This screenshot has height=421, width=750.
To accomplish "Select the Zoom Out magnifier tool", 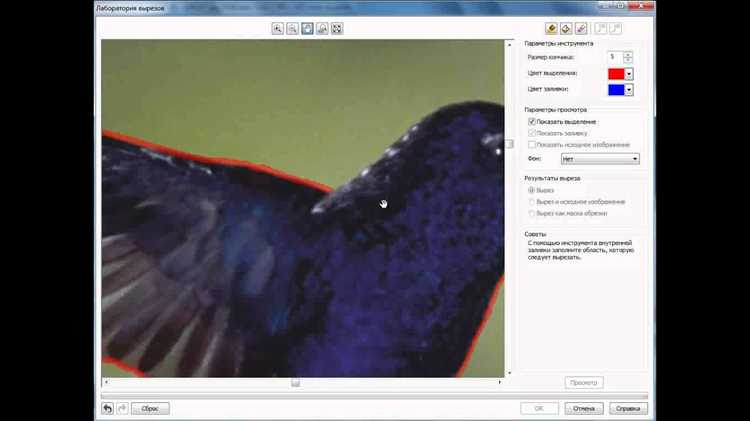I will click(292, 29).
